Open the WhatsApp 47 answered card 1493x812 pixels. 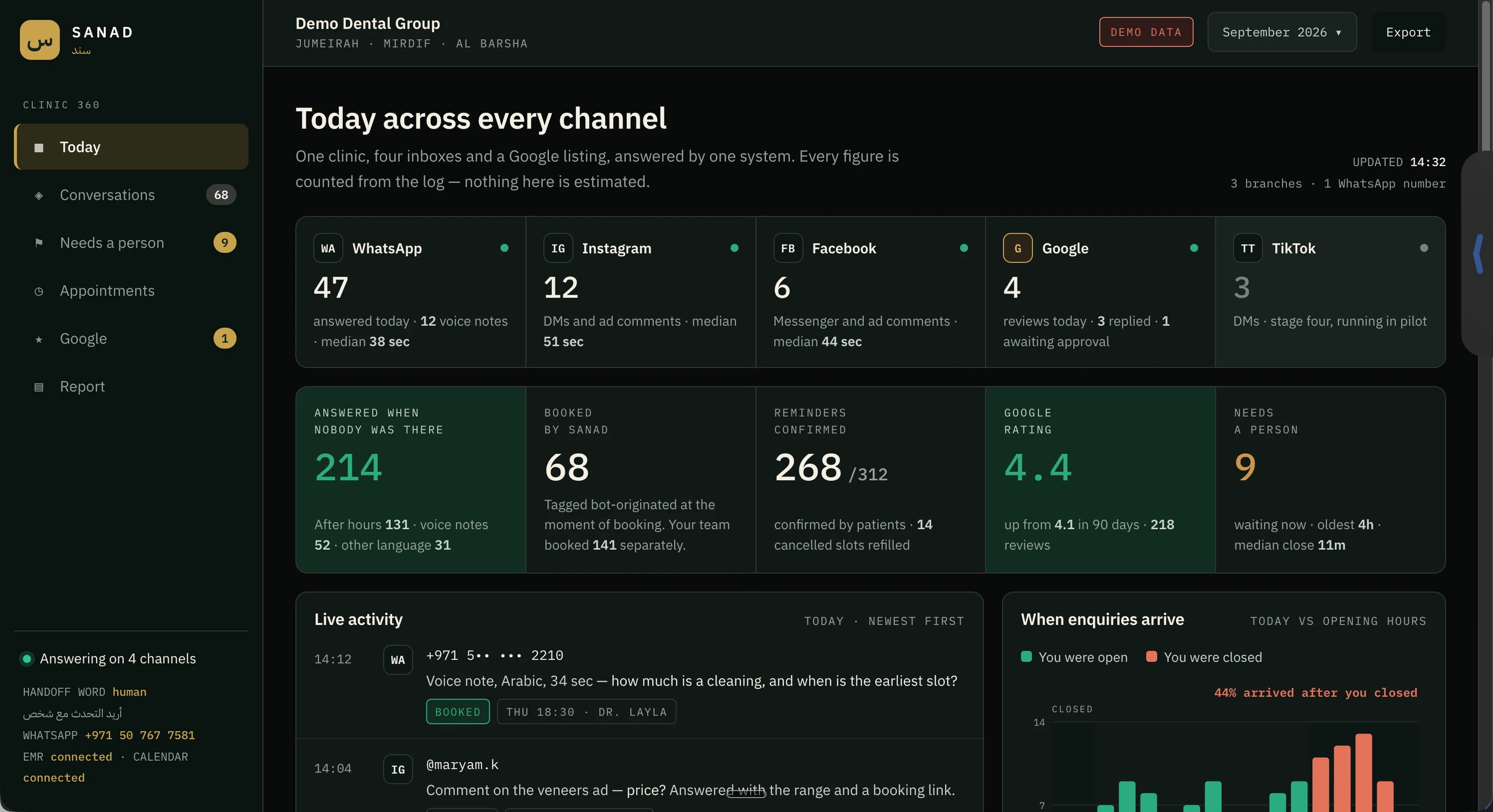(x=411, y=292)
